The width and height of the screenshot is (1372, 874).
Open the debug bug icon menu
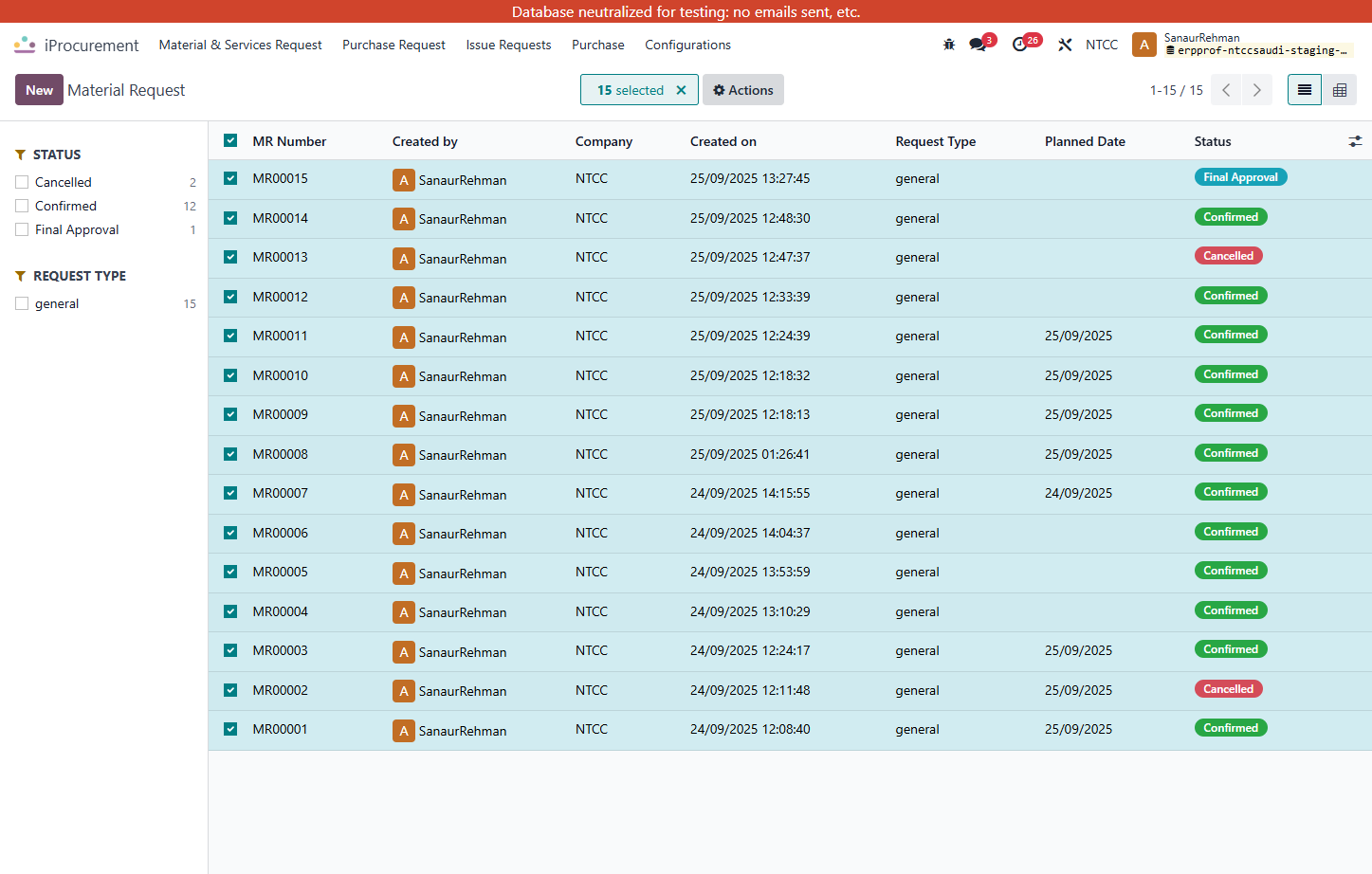pos(949,45)
